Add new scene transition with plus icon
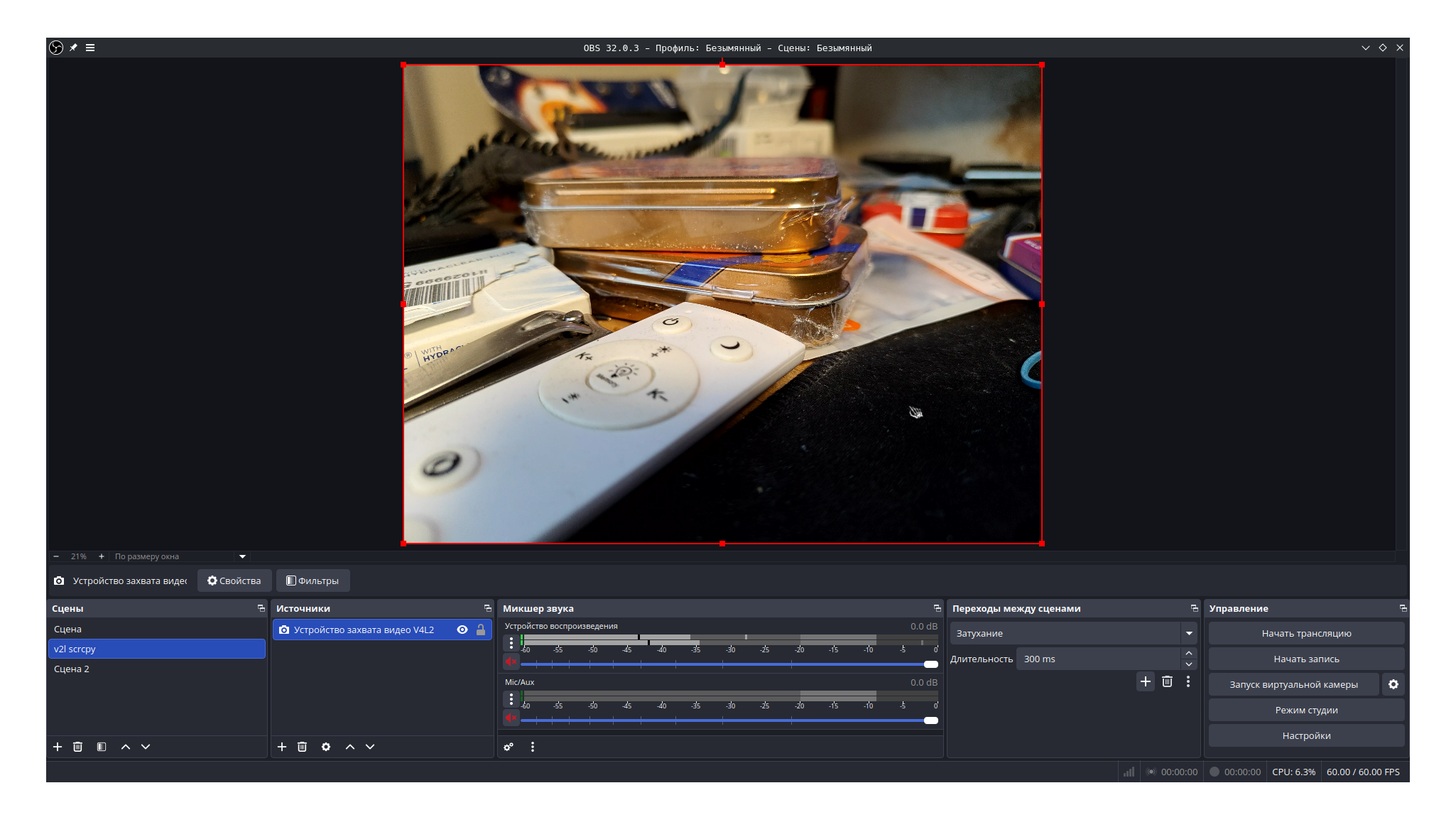Viewport: 1456px width, 837px height. coord(1146,681)
